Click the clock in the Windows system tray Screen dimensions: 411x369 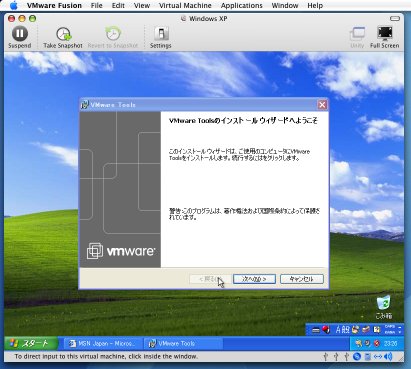(x=390, y=343)
